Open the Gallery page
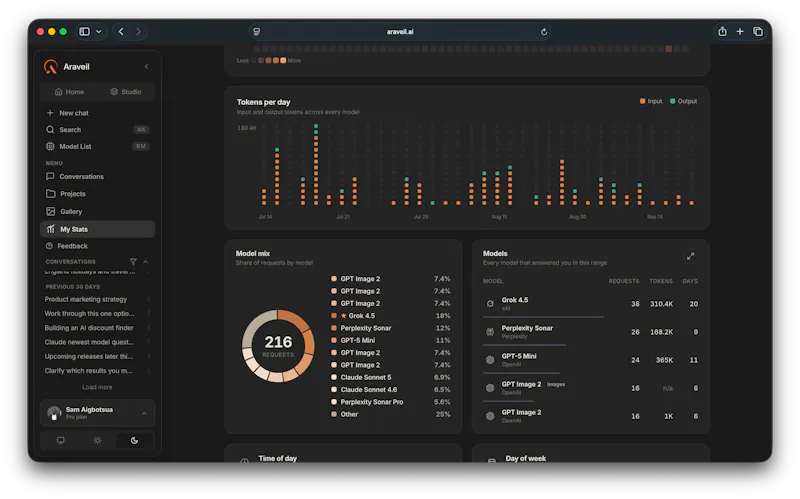800x499 pixels. pos(97,211)
